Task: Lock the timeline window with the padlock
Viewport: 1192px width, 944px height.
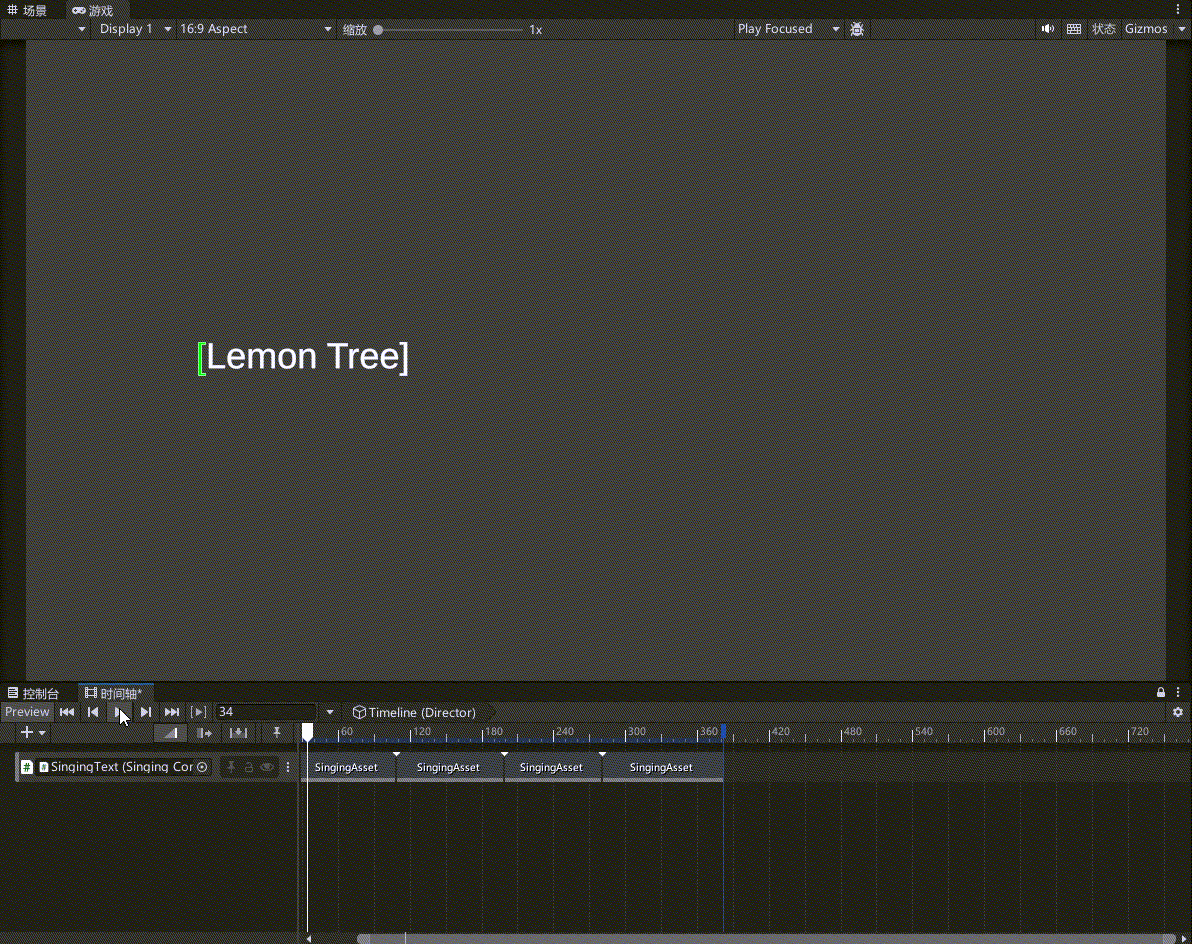Action: pos(1161,693)
